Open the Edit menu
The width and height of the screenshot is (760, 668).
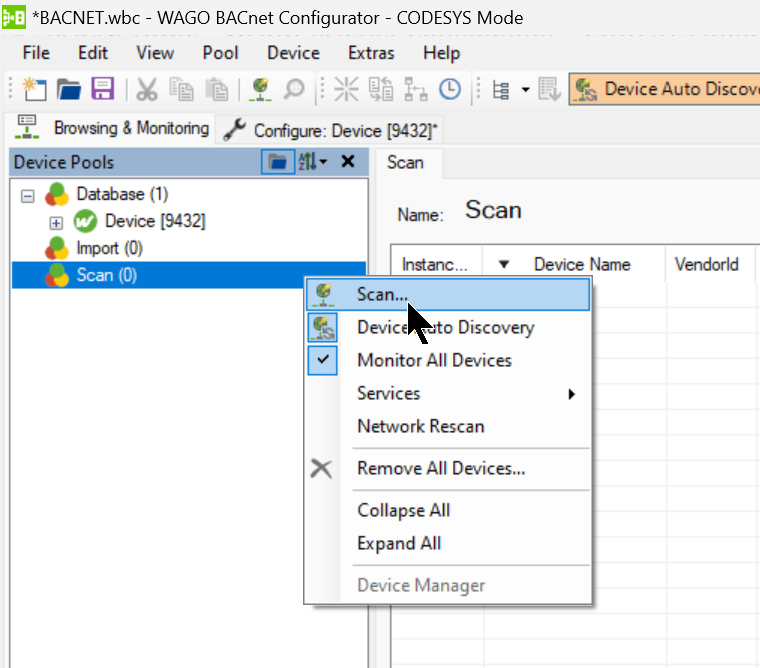click(93, 53)
